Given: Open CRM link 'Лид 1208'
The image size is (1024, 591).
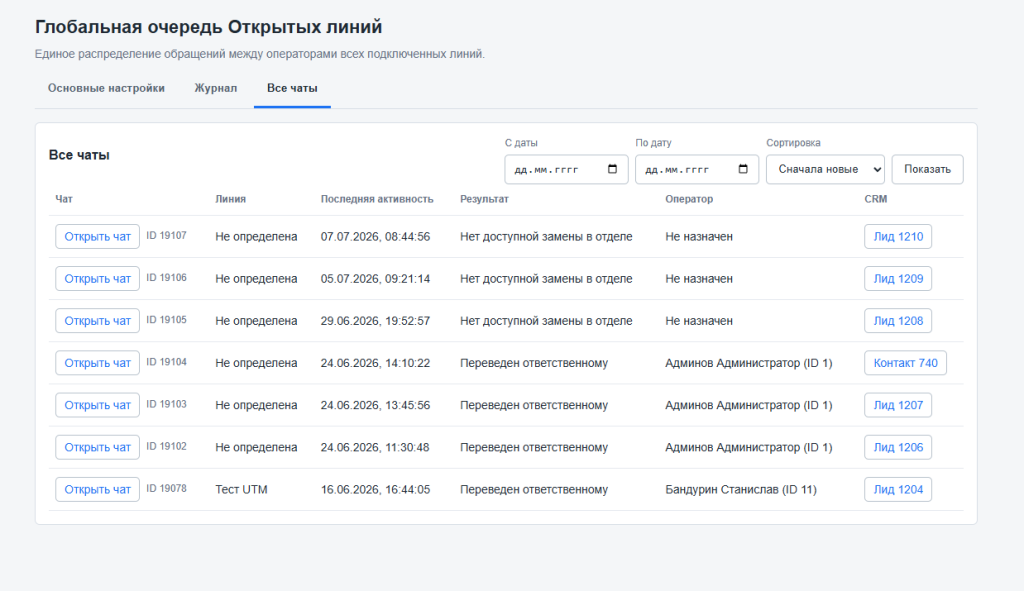Looking at the screenshot, I should pos(898,321).
